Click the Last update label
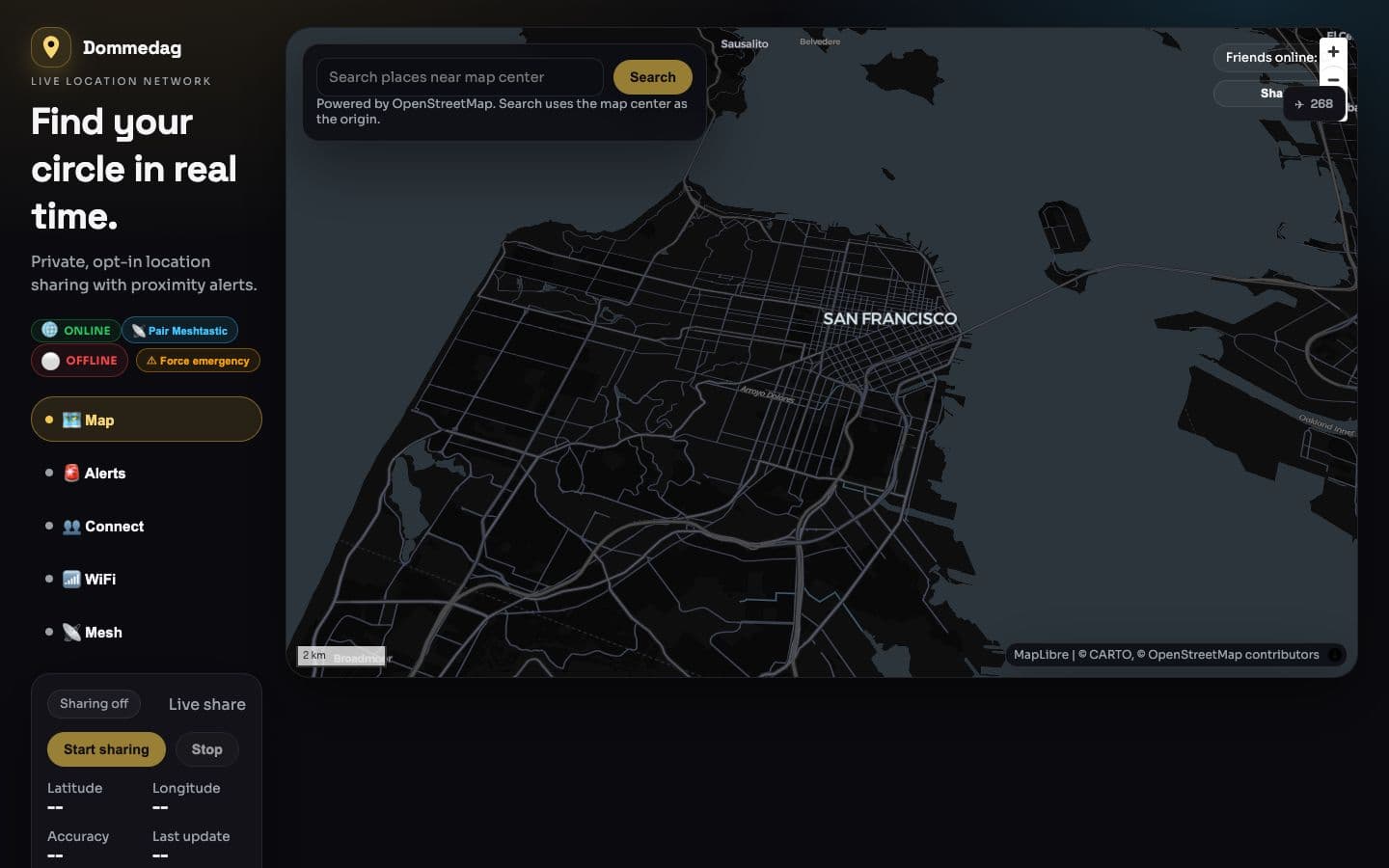 (191, 837)
